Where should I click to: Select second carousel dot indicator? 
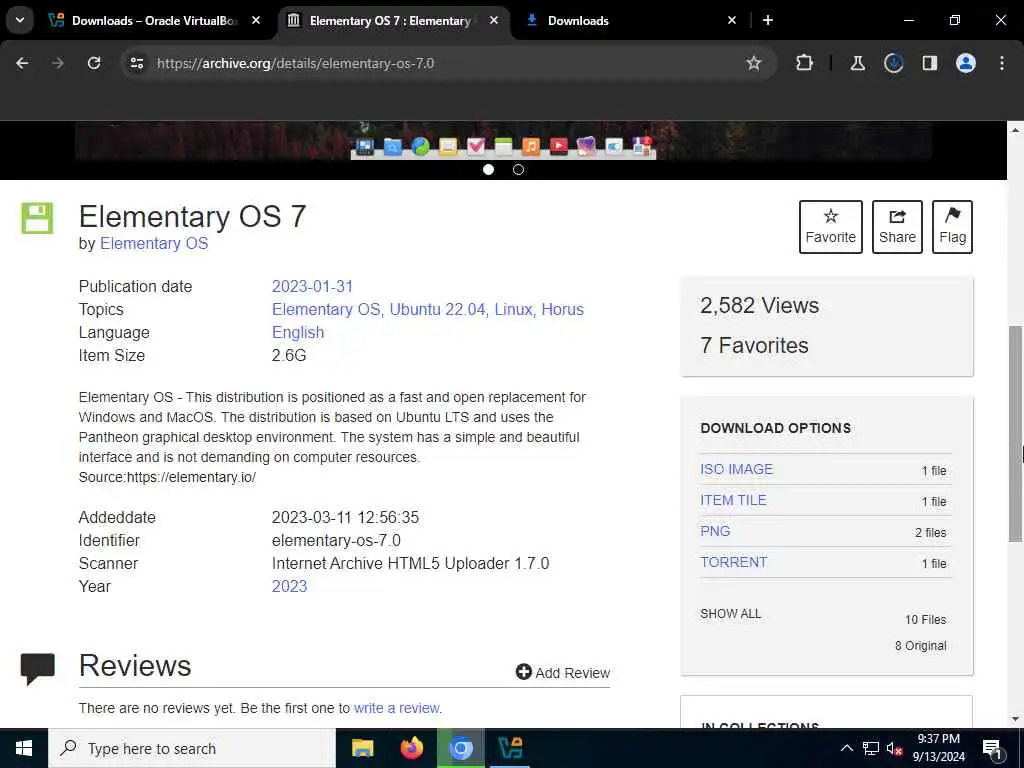519,170
